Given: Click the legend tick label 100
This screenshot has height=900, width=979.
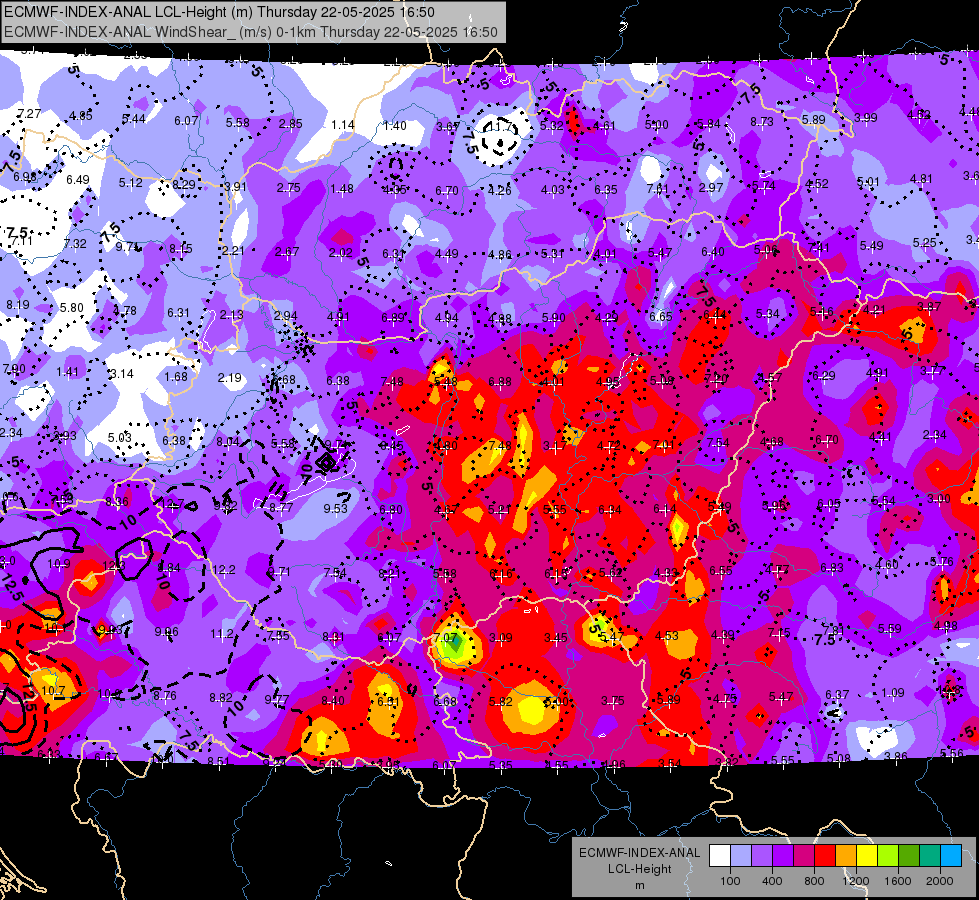Looking at the screenshot, I should click(x=730, y=881).
